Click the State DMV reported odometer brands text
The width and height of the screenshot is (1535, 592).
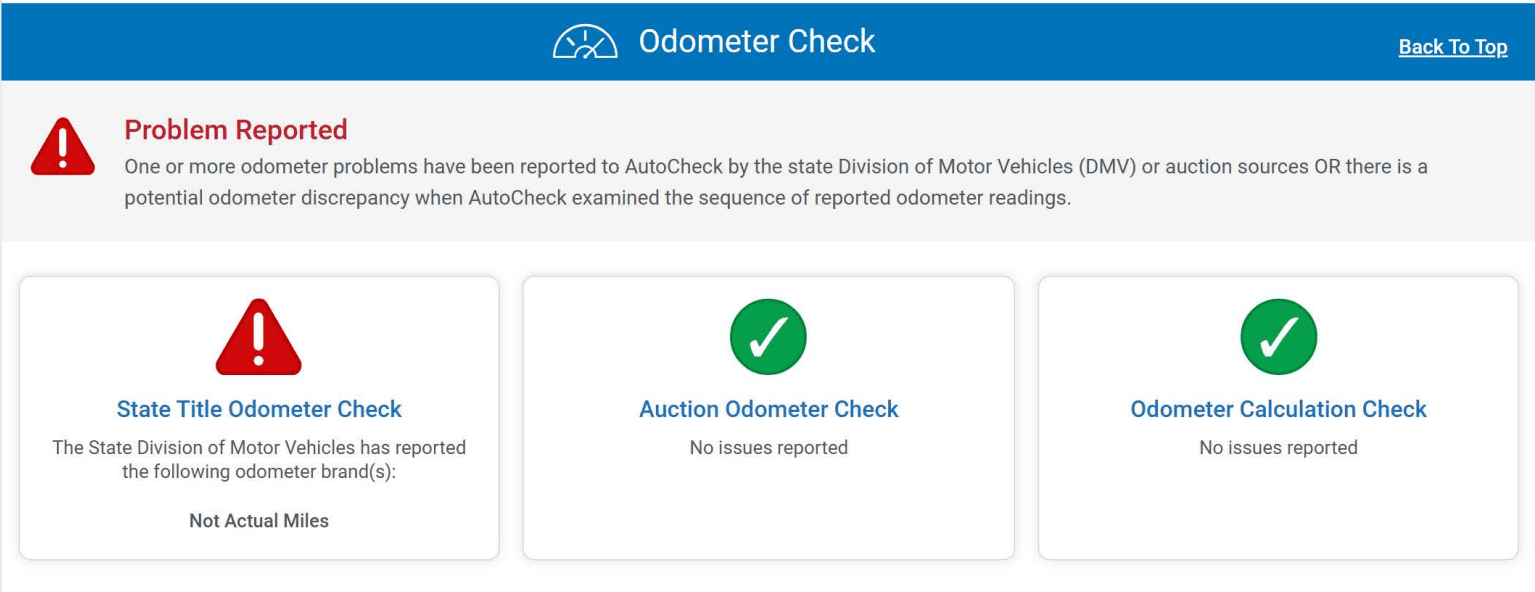(259, 459)
